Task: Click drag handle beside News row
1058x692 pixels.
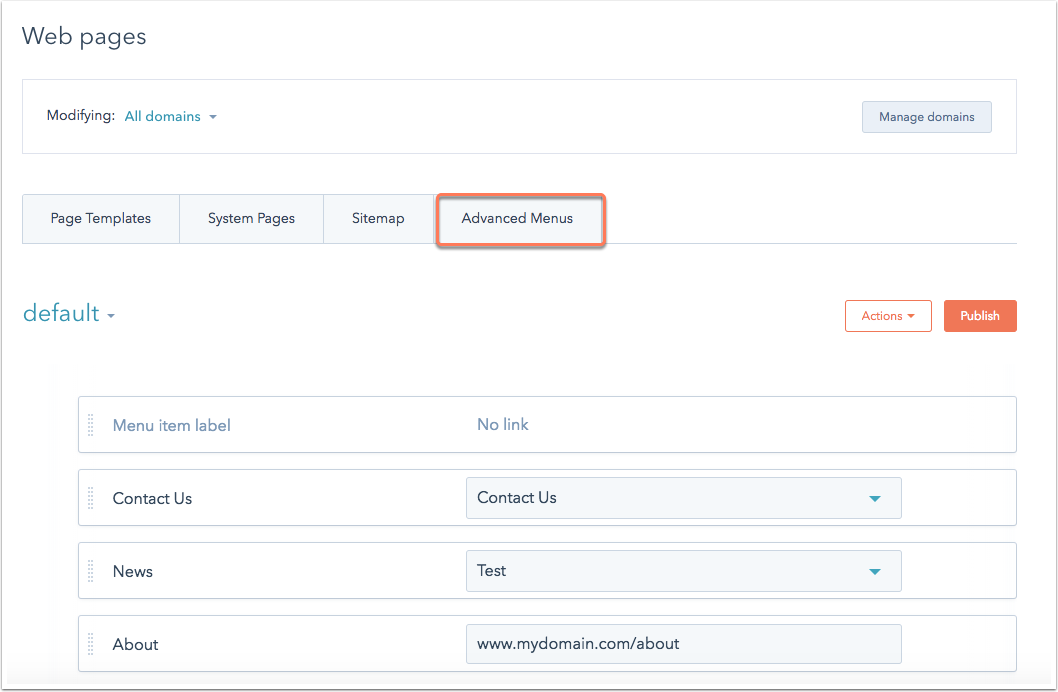Action: 91,571
